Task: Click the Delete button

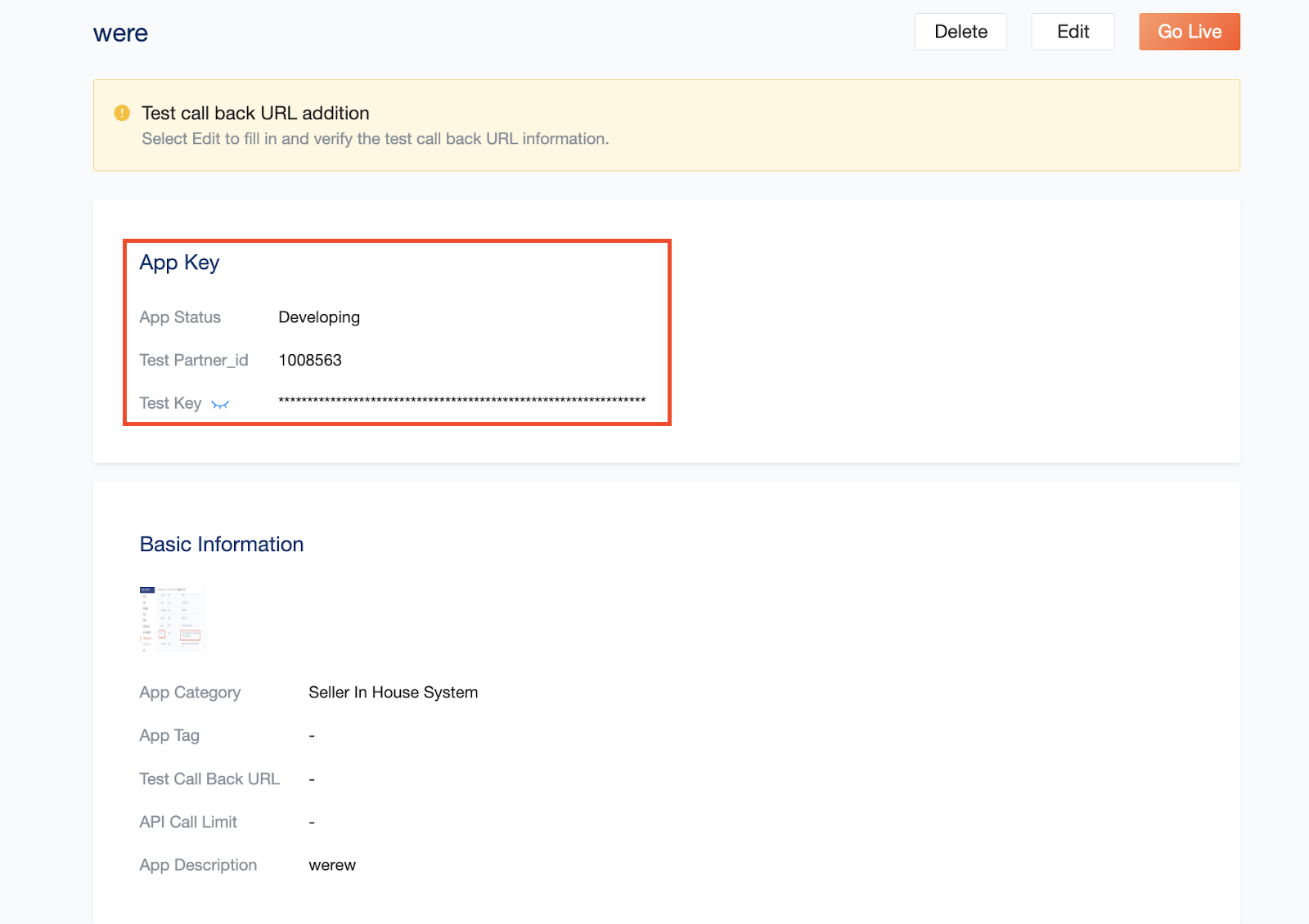Action: tap(960, 32)
